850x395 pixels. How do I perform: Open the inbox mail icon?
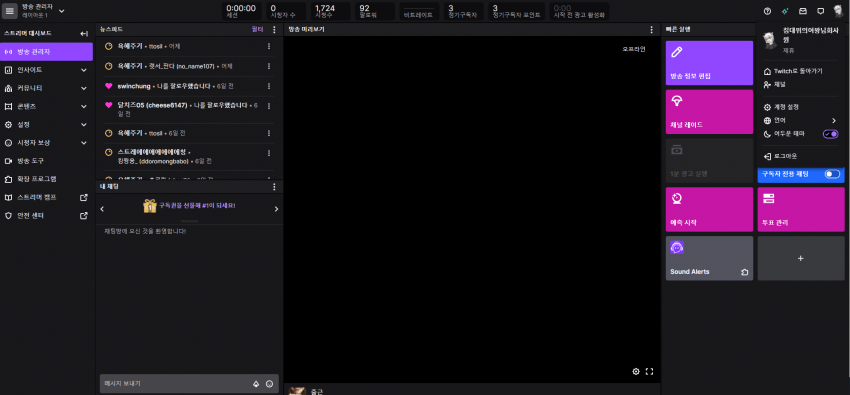[803, 11]
